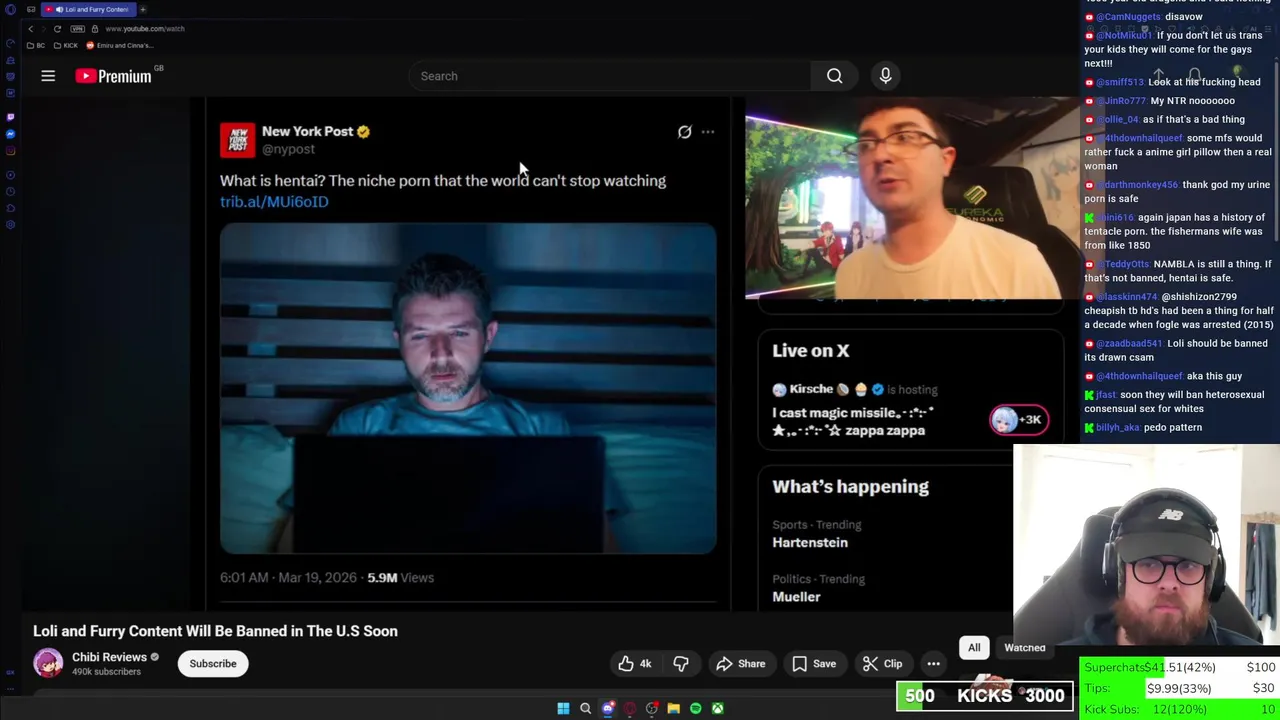Open the trib.al/MUi6oID link
Image resolution: width=1280 pixels, height=720 pixels.
(x=274, y=202)
